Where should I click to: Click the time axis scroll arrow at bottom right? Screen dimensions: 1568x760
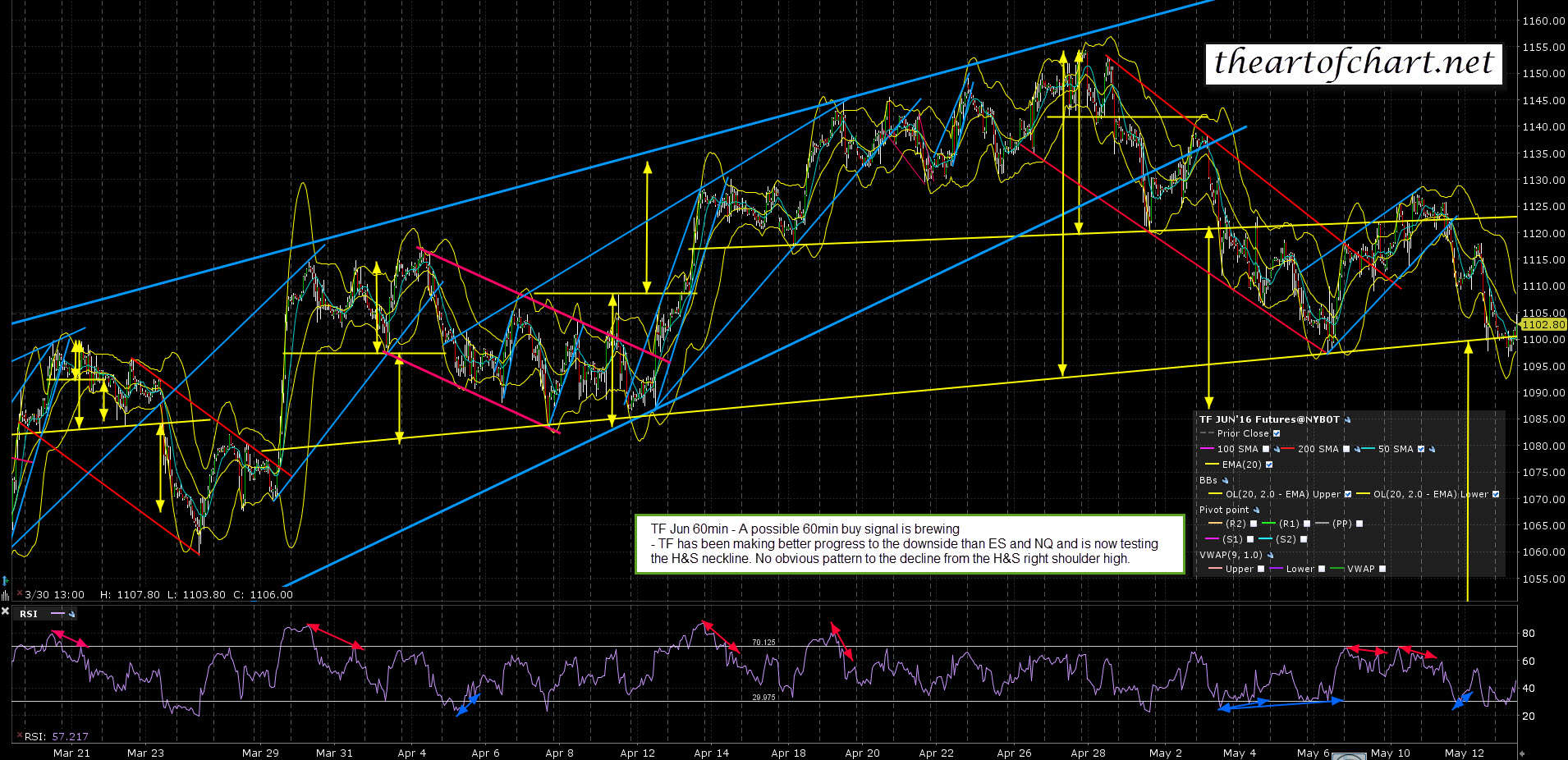[1520, 753]
